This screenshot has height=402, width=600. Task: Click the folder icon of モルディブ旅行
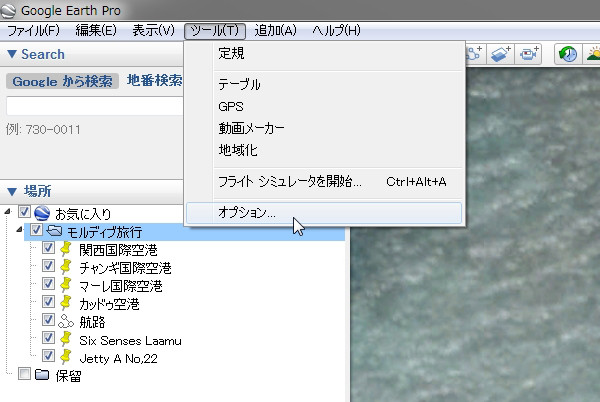coord(55,230)
